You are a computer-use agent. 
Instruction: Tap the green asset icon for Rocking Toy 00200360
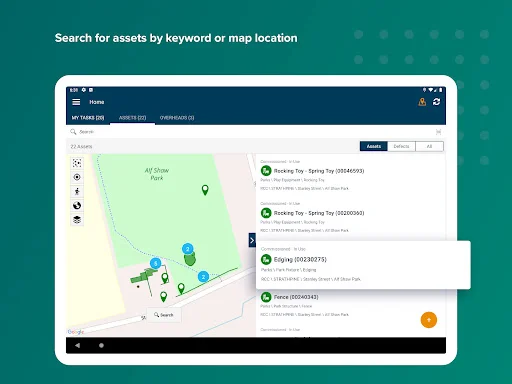(x=266, y=213)
